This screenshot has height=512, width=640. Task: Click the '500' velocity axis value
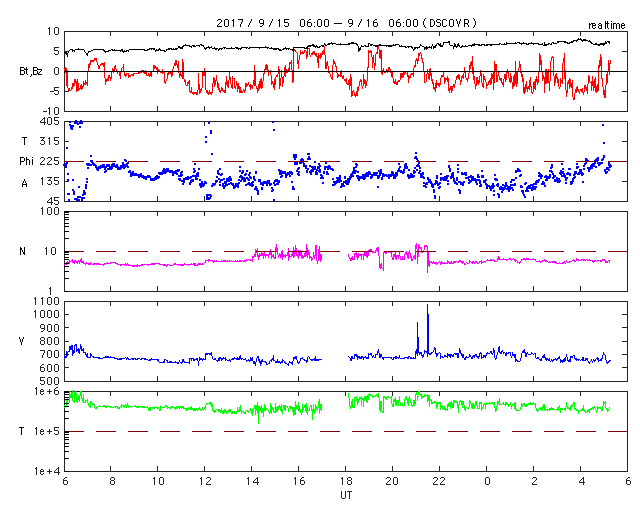click(x=51, y=381)
